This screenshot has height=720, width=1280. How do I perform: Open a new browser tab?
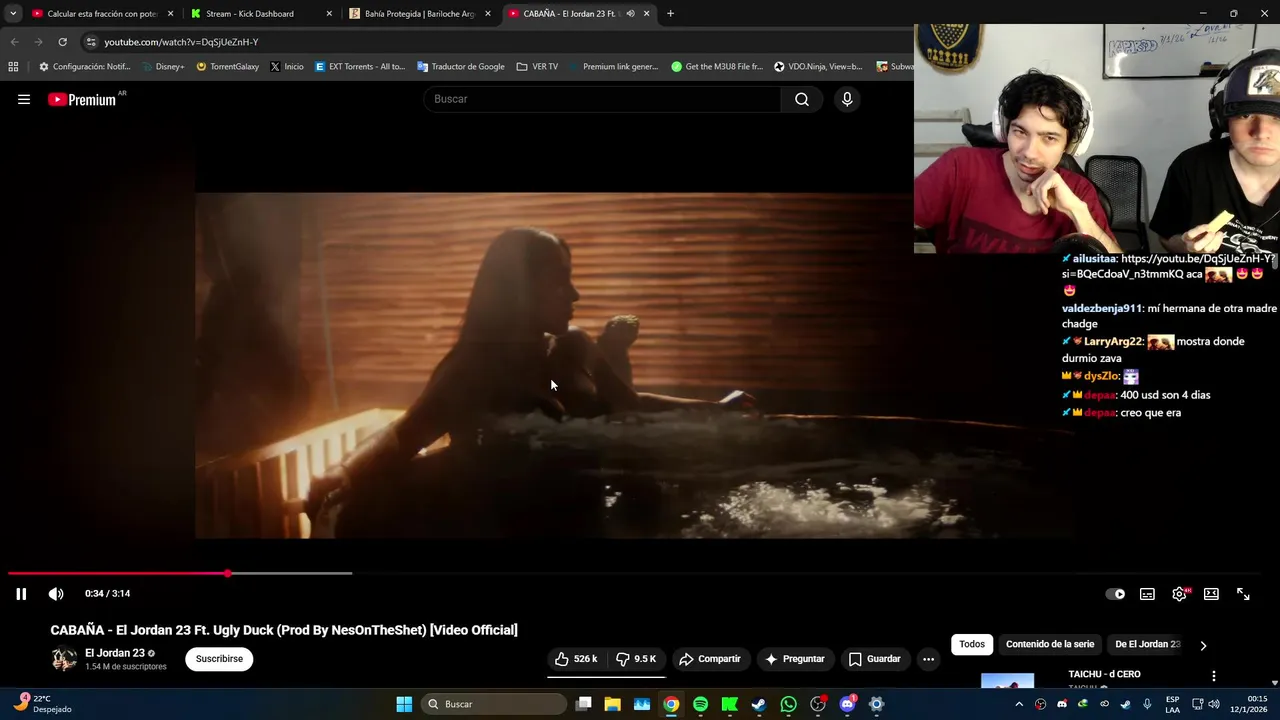tap(670, 14)
